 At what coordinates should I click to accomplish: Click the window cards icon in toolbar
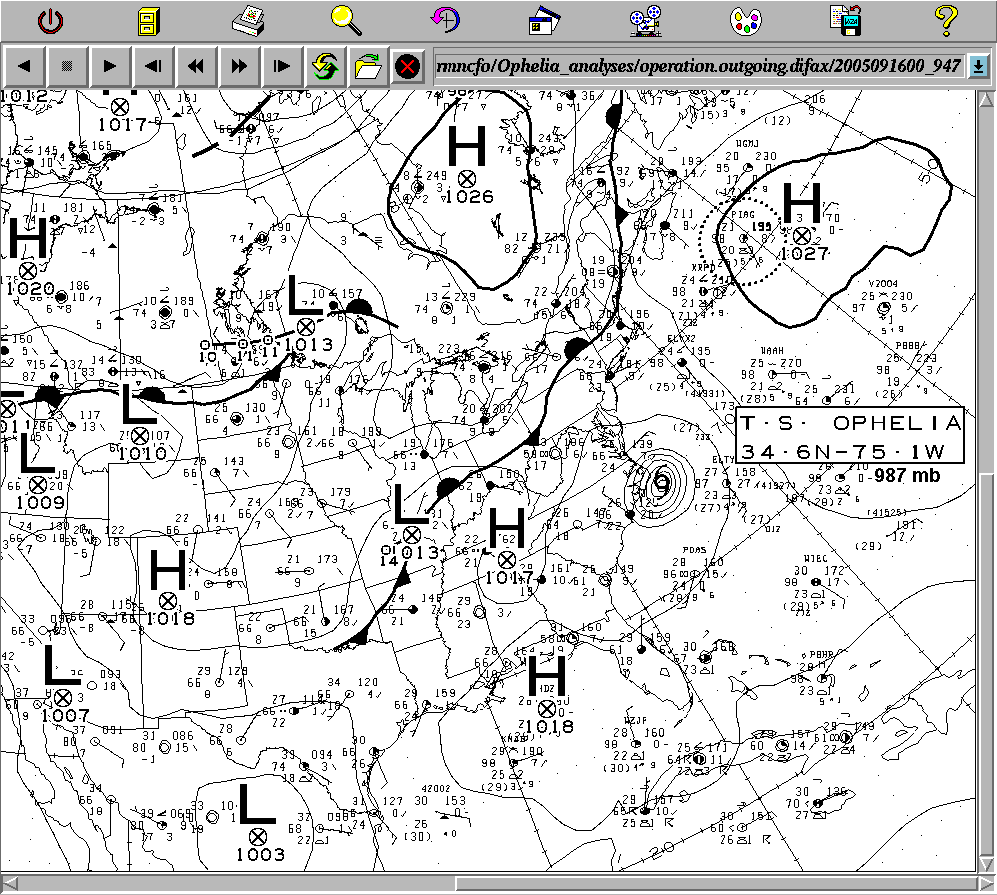[x=546, y=19]
